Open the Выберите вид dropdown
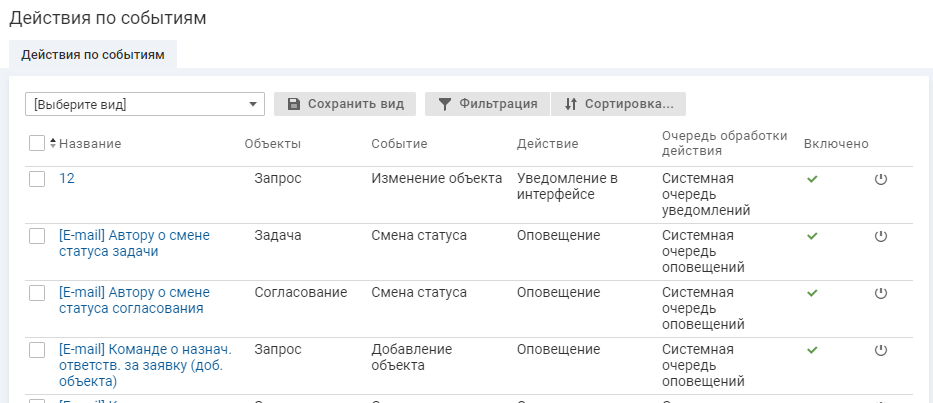 145,104
